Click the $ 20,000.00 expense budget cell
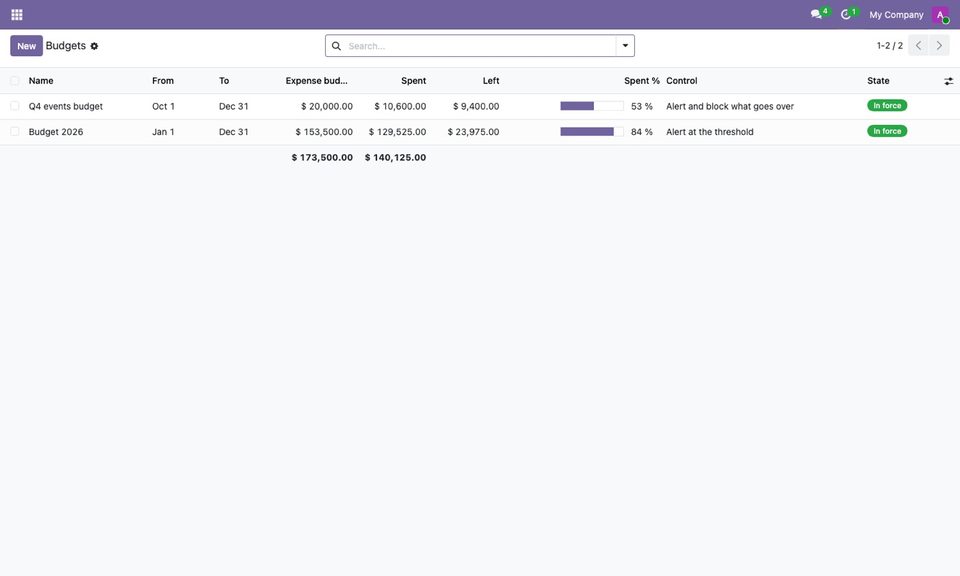This screenshot has width=960, height=576. 327,107
